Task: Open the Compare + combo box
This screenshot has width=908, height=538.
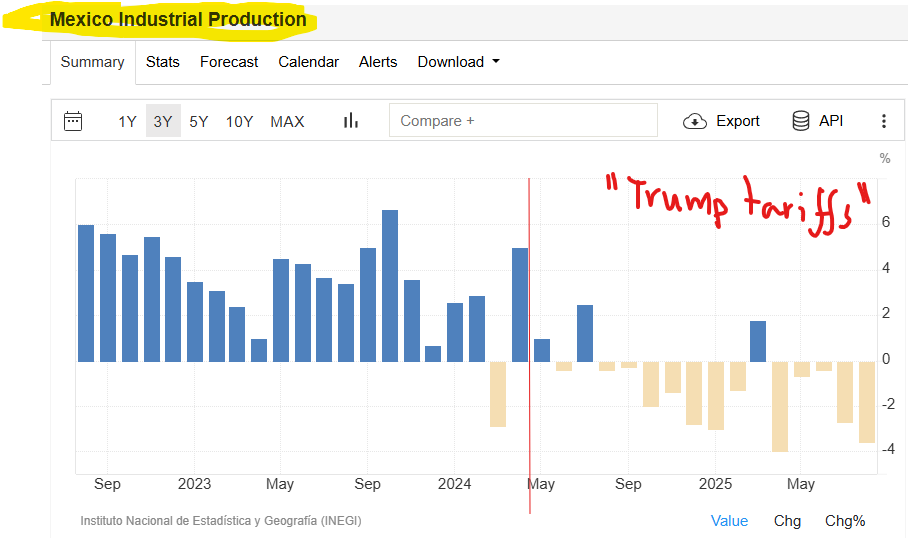Action: 523,121
